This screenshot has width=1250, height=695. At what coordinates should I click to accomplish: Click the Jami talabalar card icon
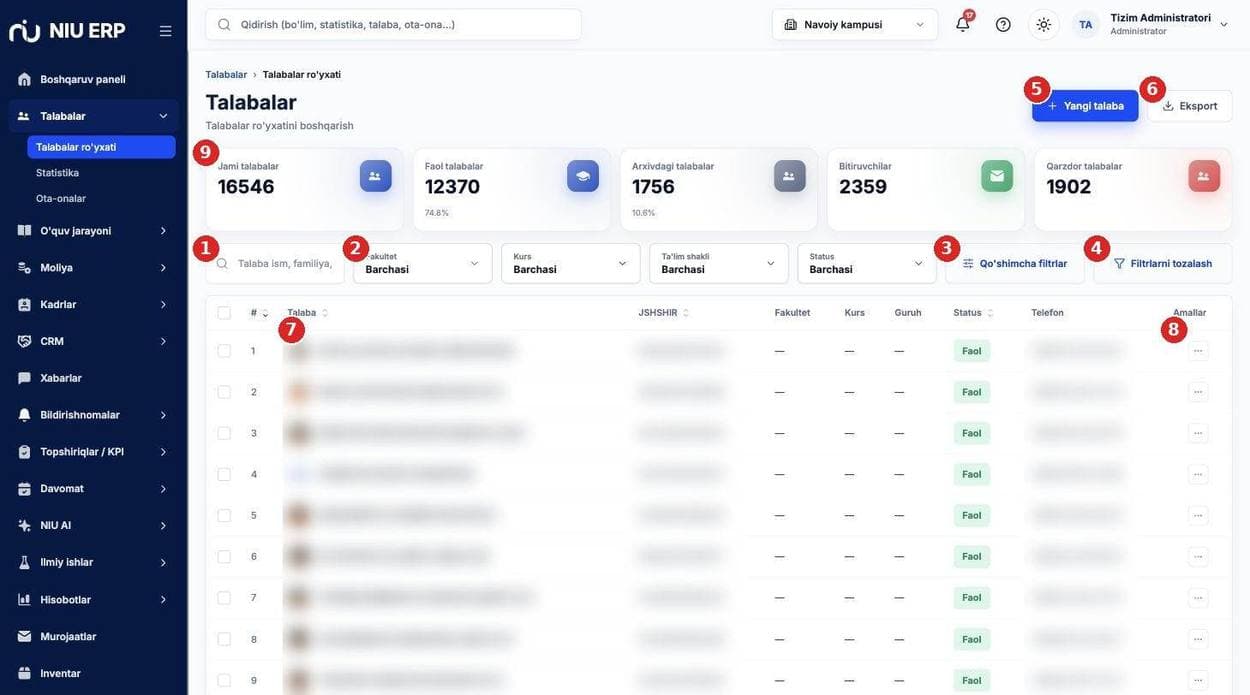click(375, 176)
